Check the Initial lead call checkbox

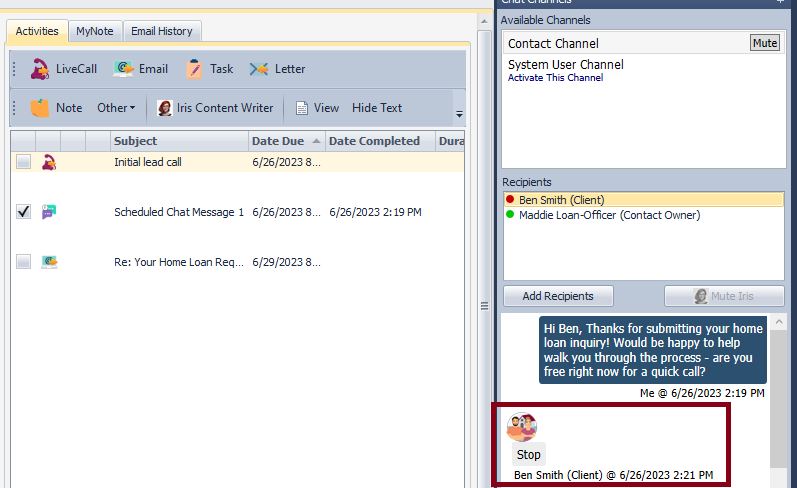[x=23, y=162]
